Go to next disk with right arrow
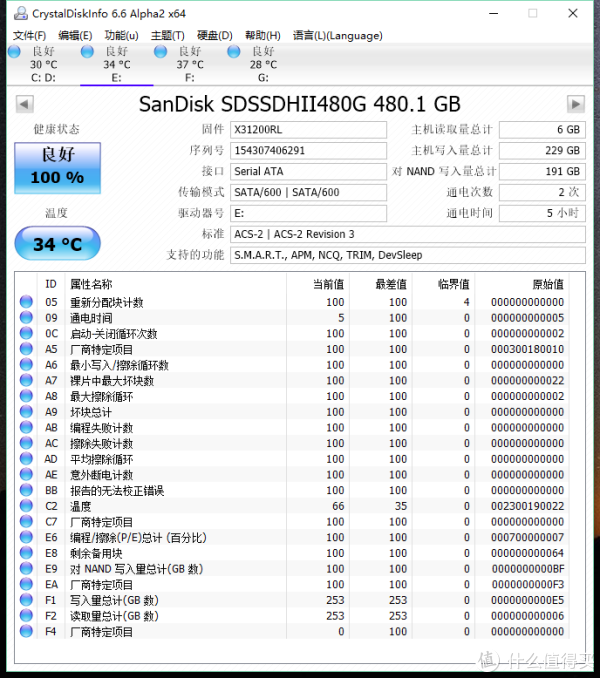The image size is (600, 678). [x=576, y=104]
